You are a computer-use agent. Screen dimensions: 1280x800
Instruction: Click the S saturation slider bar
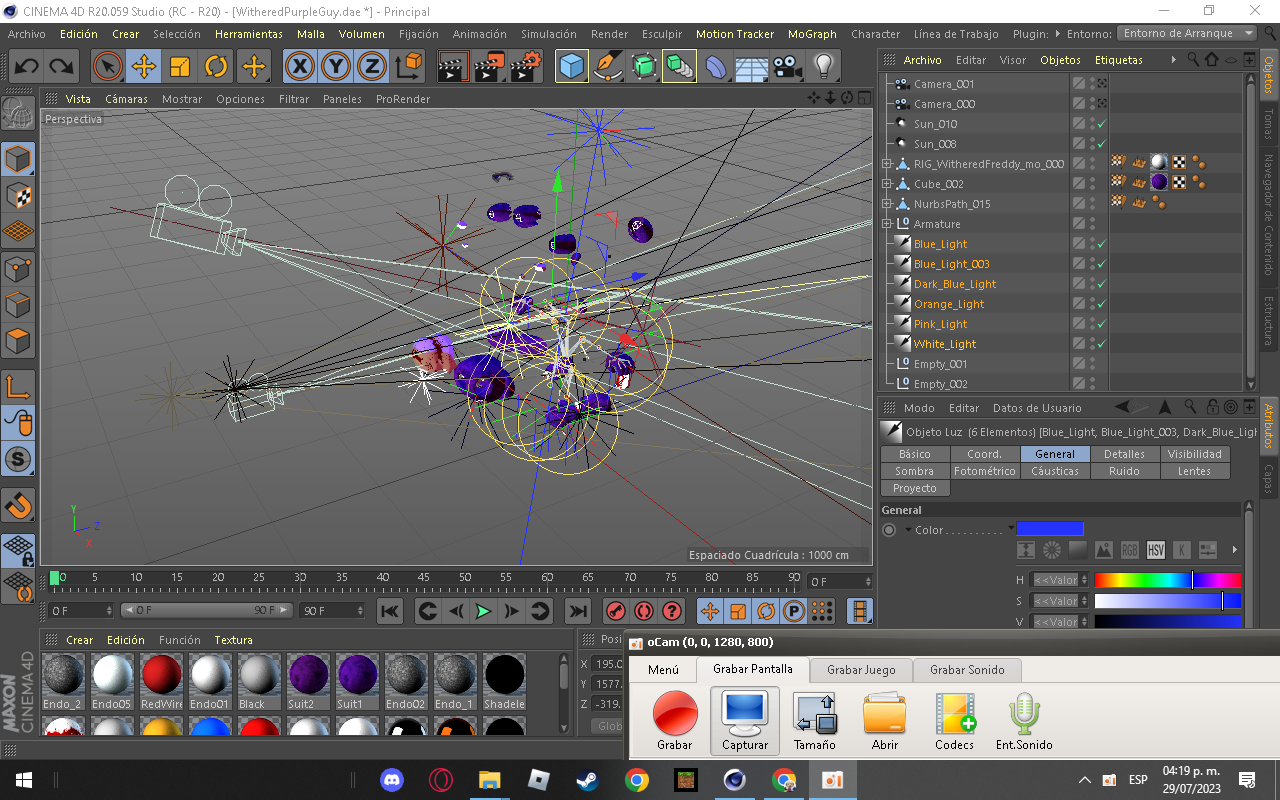pos(1168,601)
